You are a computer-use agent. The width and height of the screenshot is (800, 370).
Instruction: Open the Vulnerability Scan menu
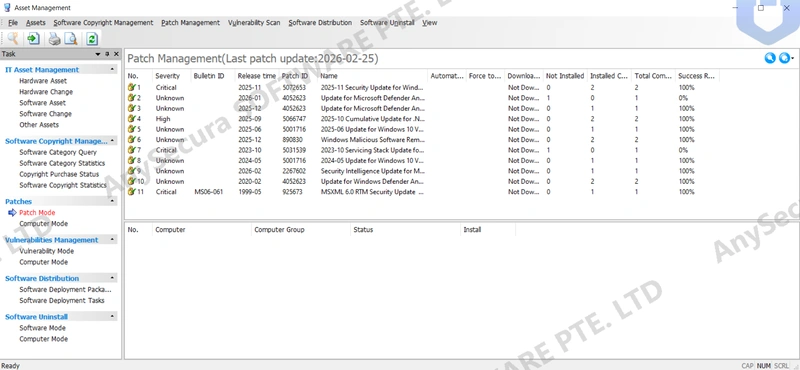pos(254,22)
